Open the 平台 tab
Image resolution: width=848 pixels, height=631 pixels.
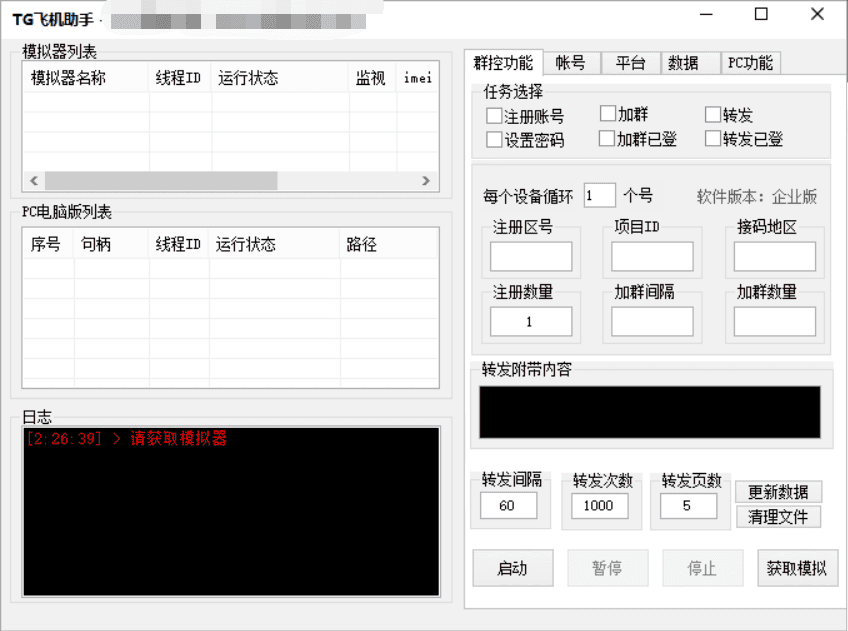tap(630, 63)
